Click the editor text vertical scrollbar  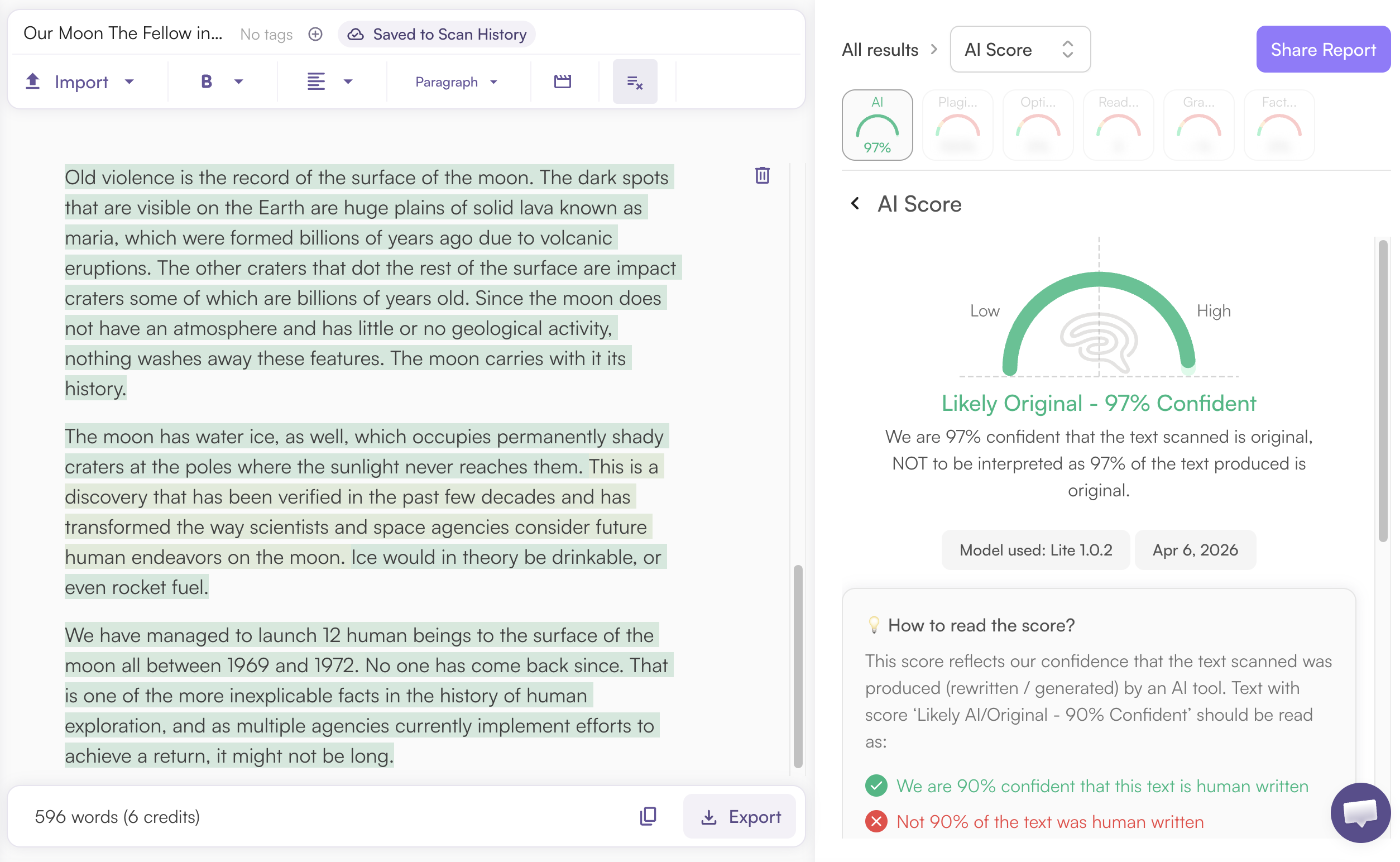pos(798,666)
